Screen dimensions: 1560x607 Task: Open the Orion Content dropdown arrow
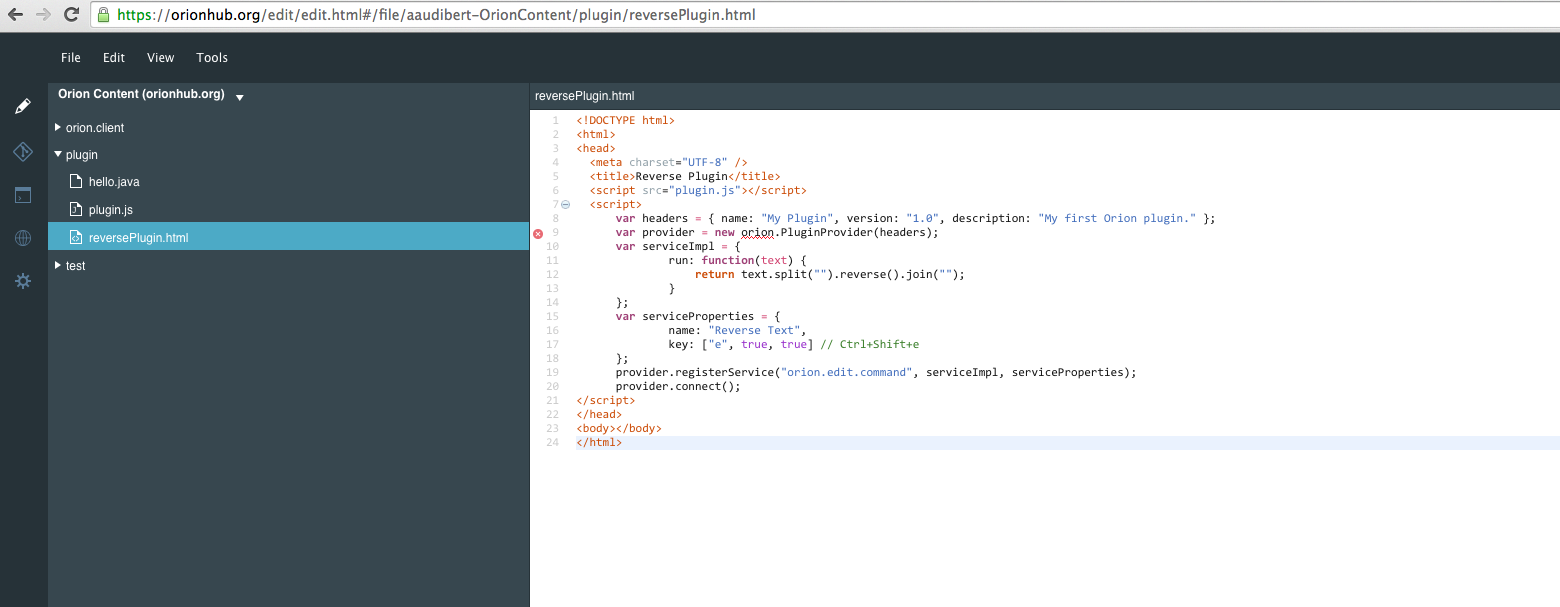click(240, 97)
